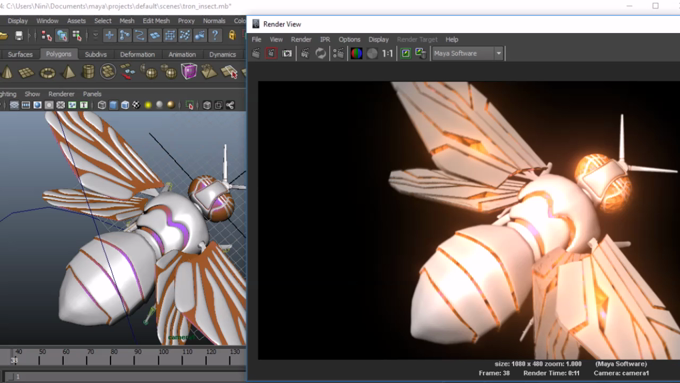This screenshot has height=383, width=680.
Task: Open the Display menu in Render View
Action: 379,39
